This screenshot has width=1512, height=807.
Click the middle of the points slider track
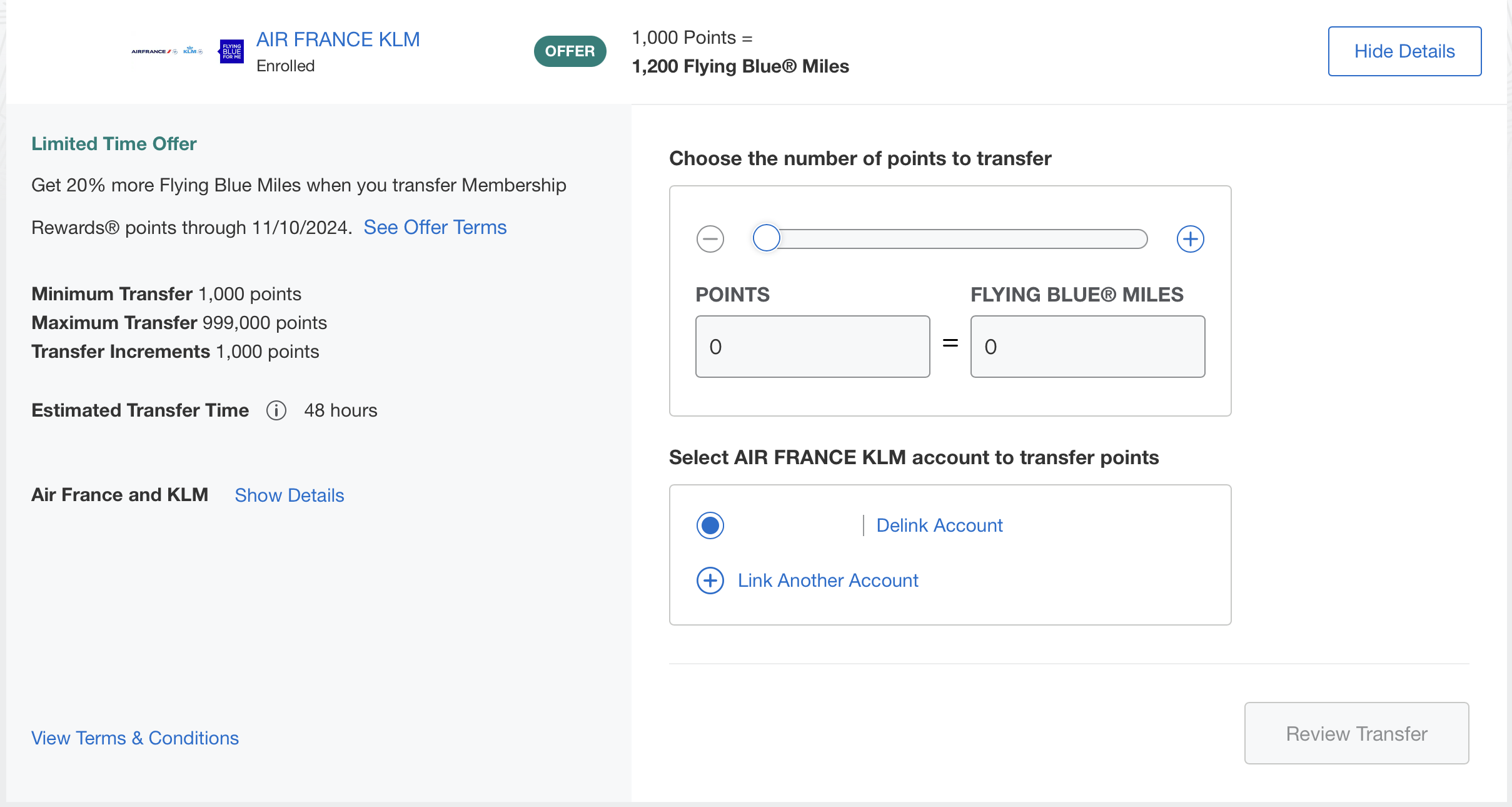pos(950,239)
